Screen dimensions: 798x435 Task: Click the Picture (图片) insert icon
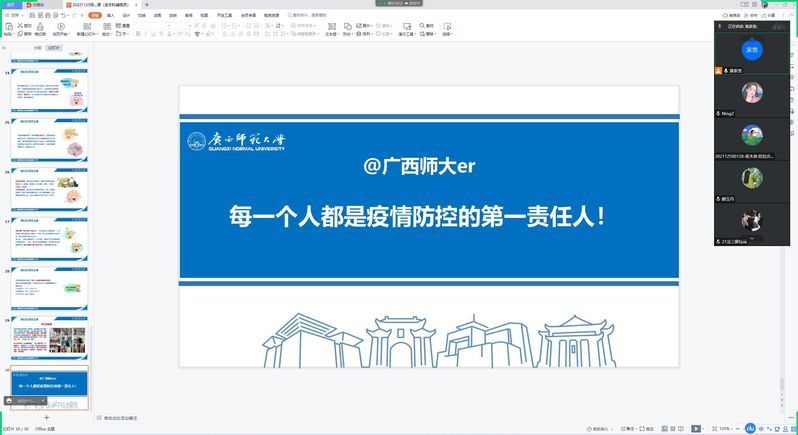coord(359,25)
